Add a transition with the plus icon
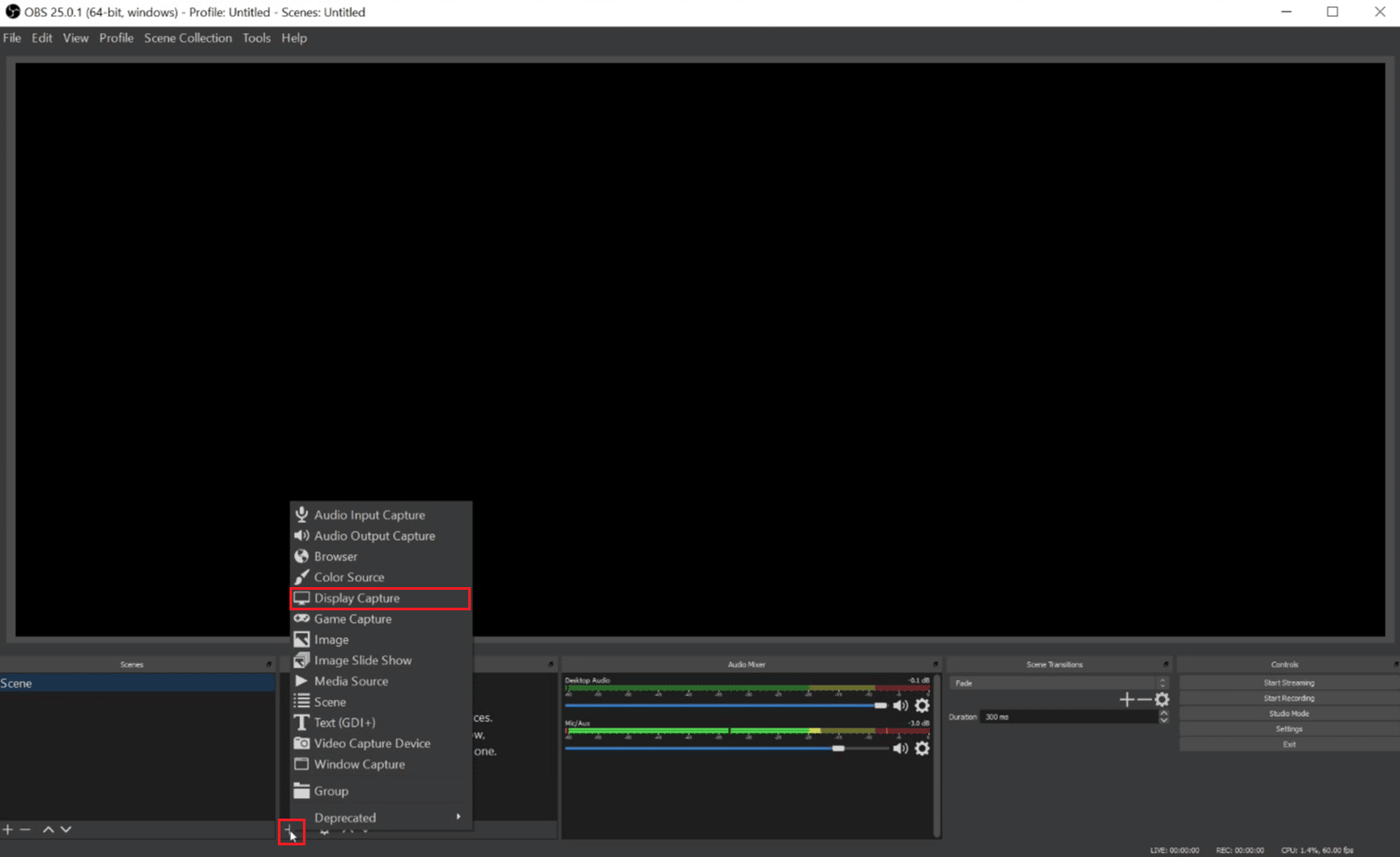This screenshot has height=857, width=1400. coord(1127,700)
